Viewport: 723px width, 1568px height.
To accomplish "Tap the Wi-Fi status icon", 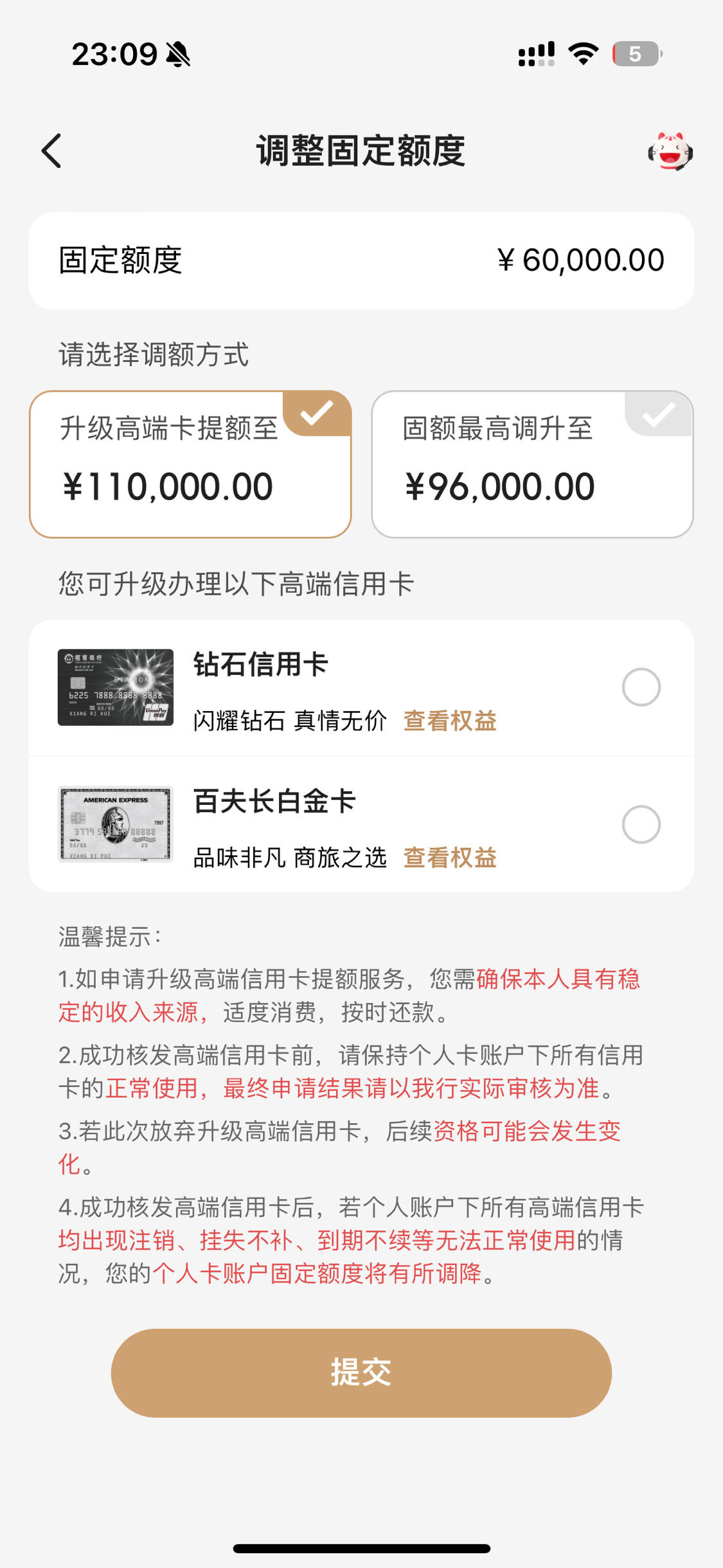I will click(584, 54).
